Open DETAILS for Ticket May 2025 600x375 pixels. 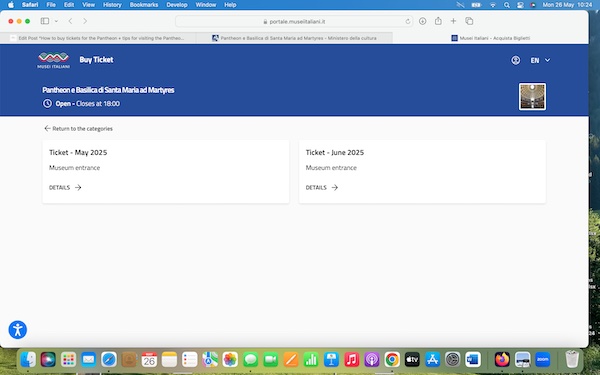tap(65, 188)
